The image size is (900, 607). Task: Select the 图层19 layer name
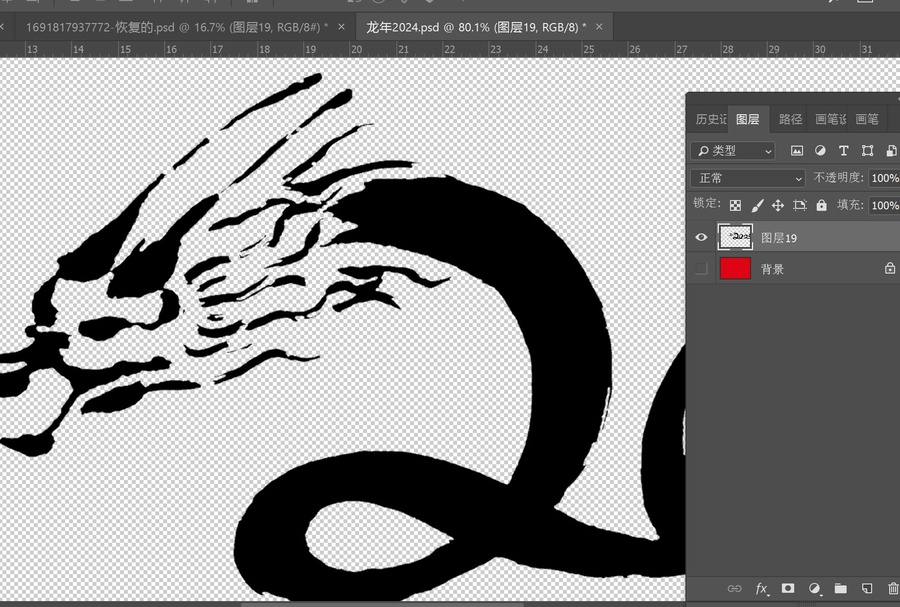click(779, 238)
